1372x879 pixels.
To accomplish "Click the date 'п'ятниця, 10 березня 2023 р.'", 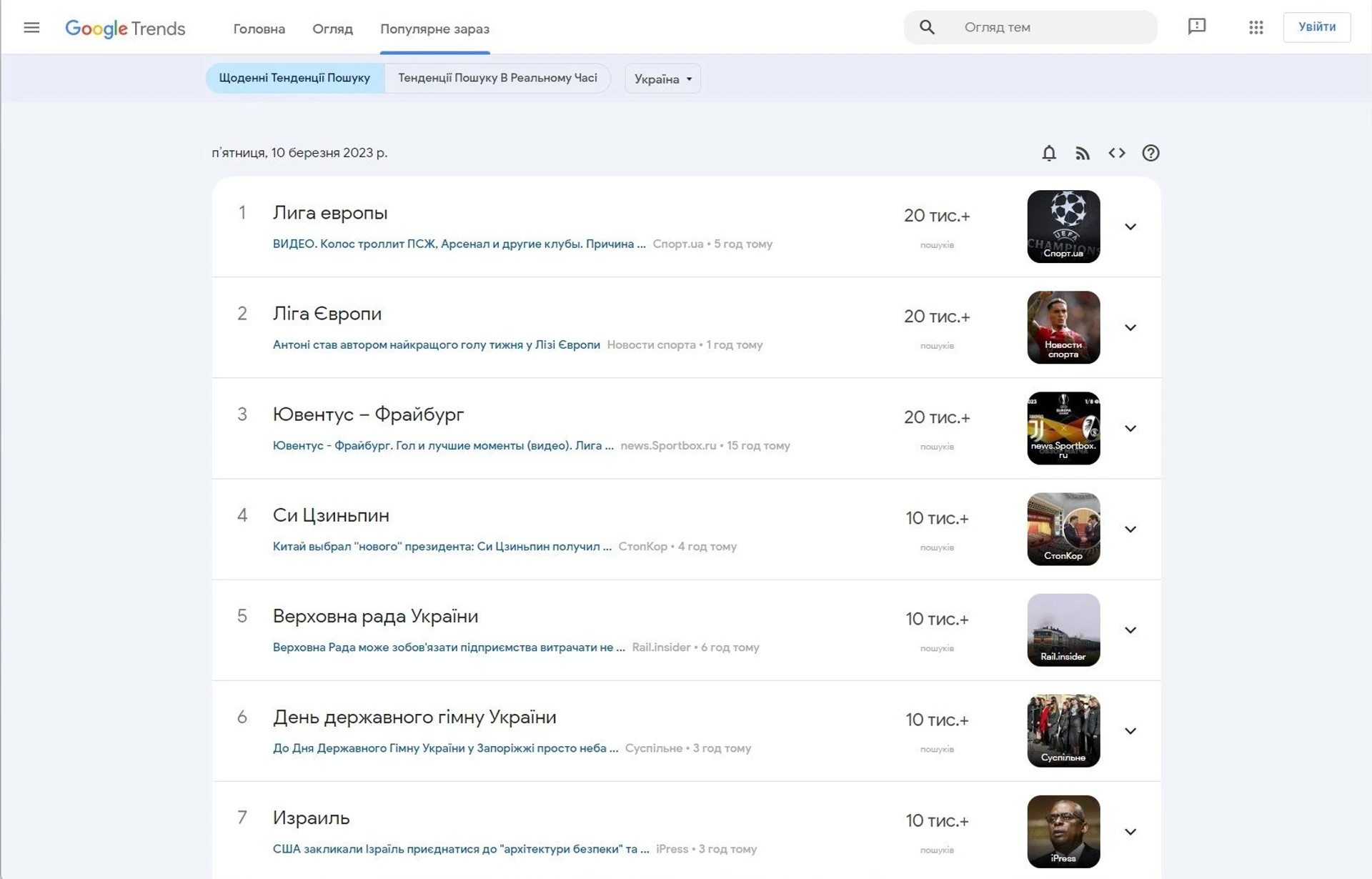I will pos(299,153).
